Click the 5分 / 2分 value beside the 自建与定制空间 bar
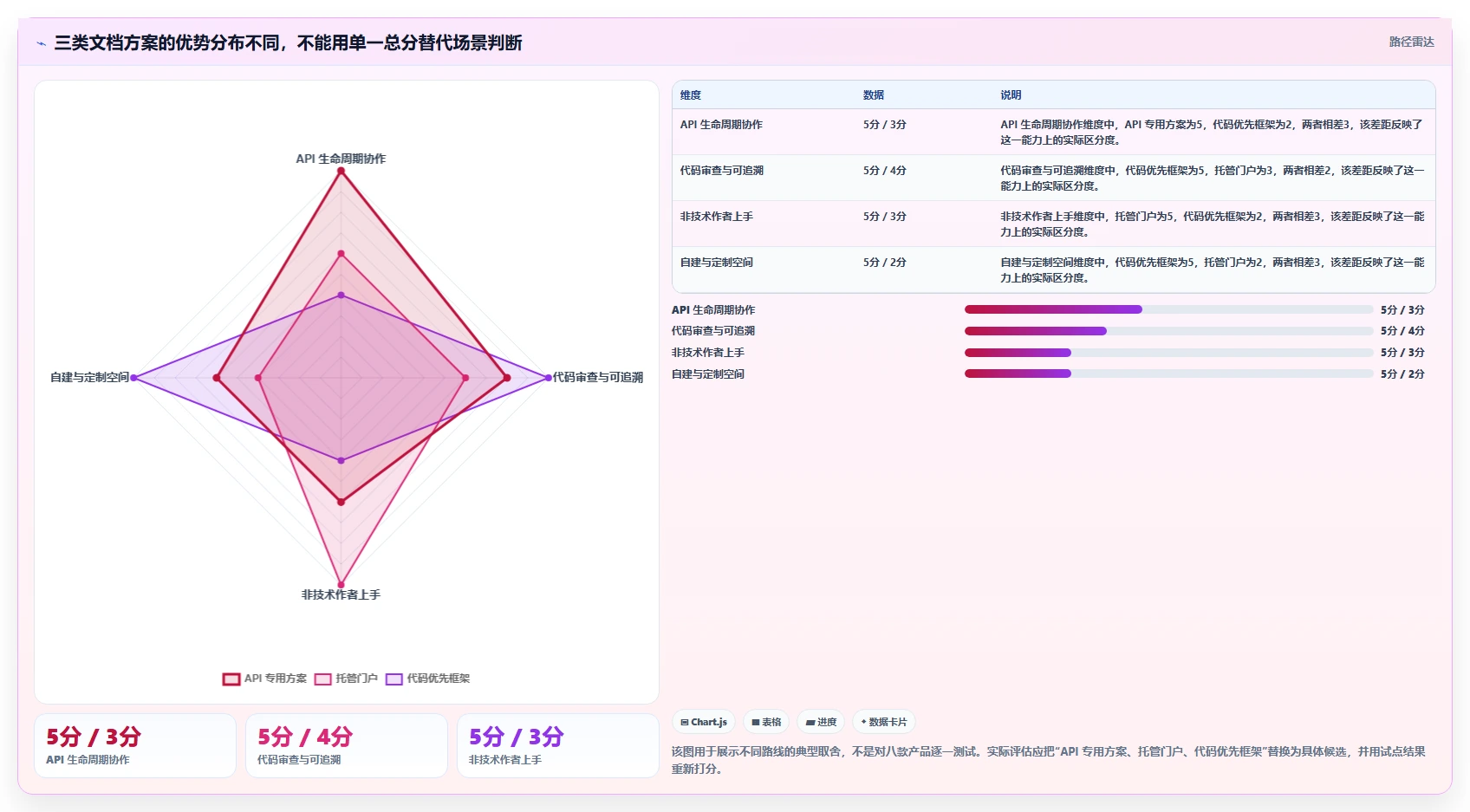This screenshot has height=812, width=1470. [1402, 374]
